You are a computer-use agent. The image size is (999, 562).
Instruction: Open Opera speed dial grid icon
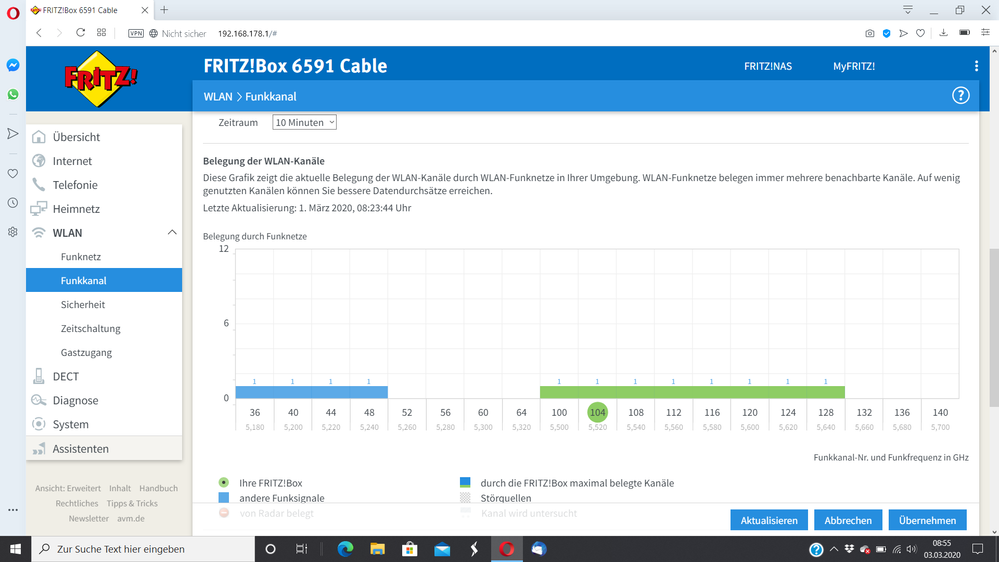pyautogui.click(x=101, y=32)
